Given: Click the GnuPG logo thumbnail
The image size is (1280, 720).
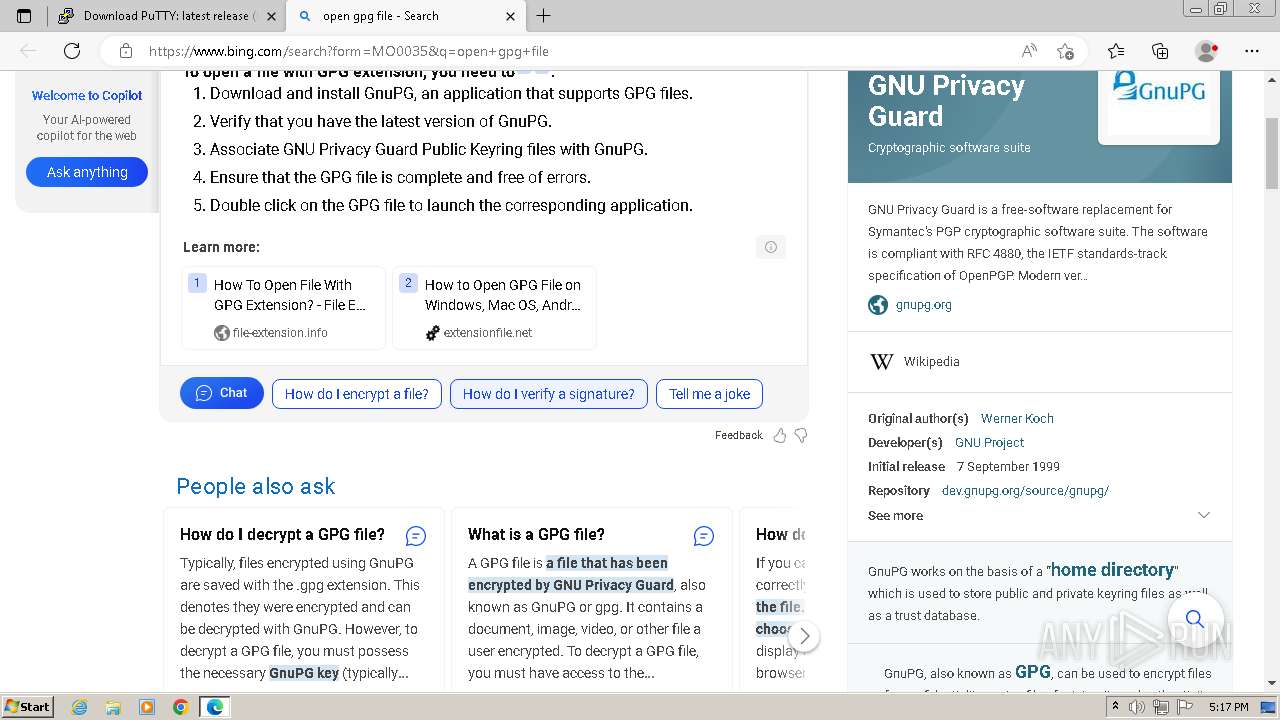Looking at the screenshot, I should pos(1159,103).
